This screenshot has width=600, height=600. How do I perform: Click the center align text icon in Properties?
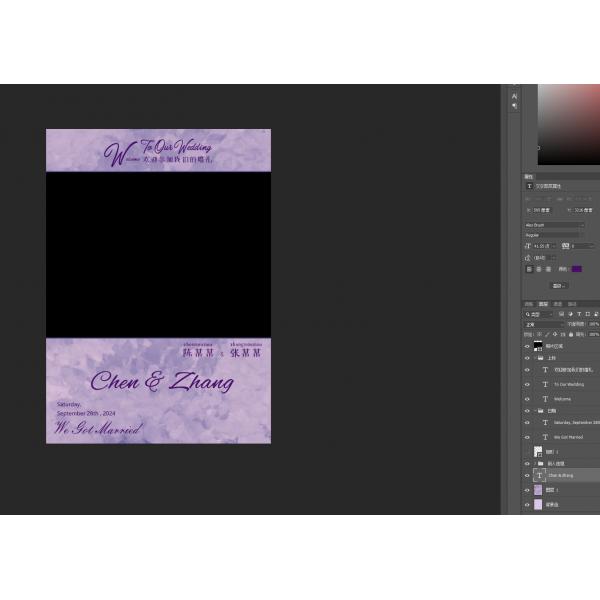click(538, 268)
